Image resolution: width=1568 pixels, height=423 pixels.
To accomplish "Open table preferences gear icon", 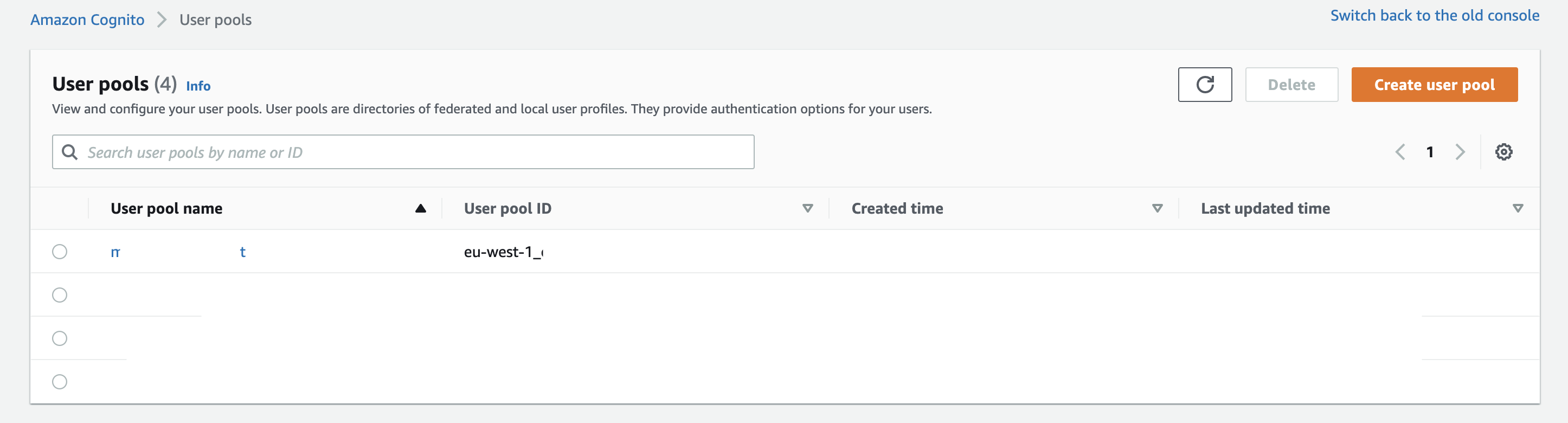I will (1503, 151).
